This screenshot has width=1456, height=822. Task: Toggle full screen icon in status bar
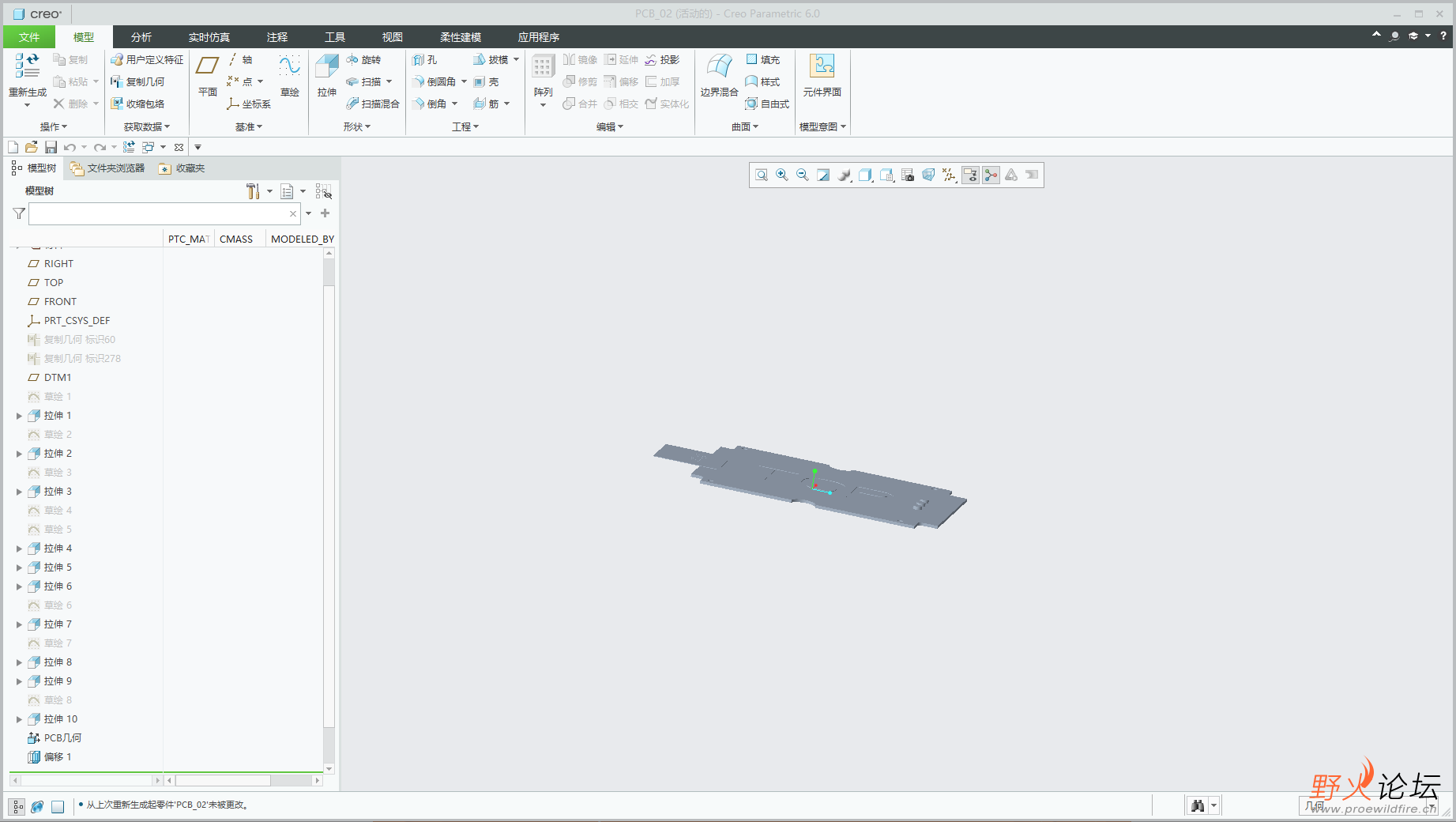click(58, 806)
